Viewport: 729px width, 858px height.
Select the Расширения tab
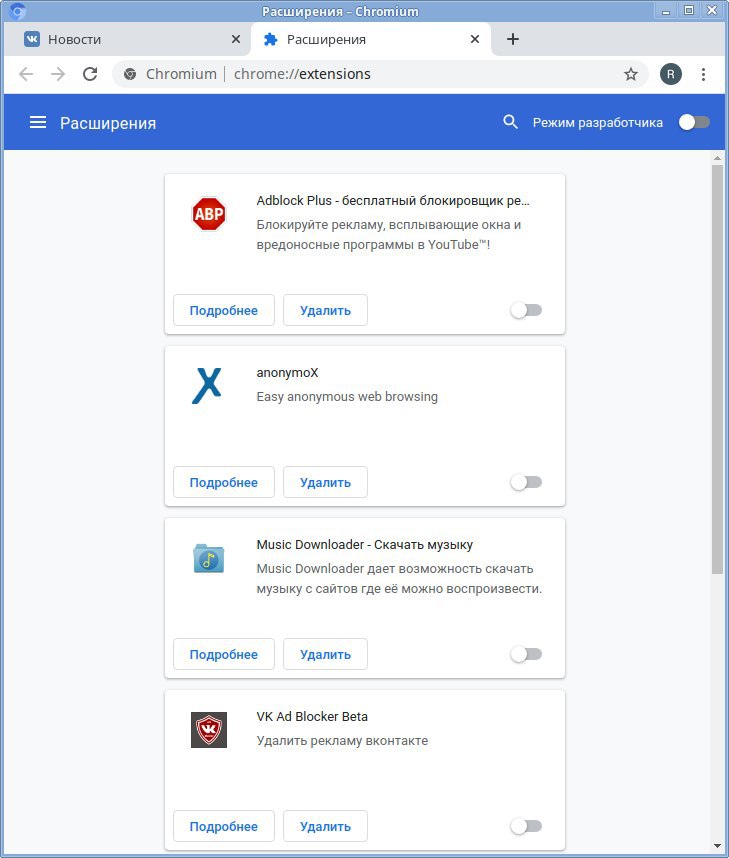tap(371, 39)
